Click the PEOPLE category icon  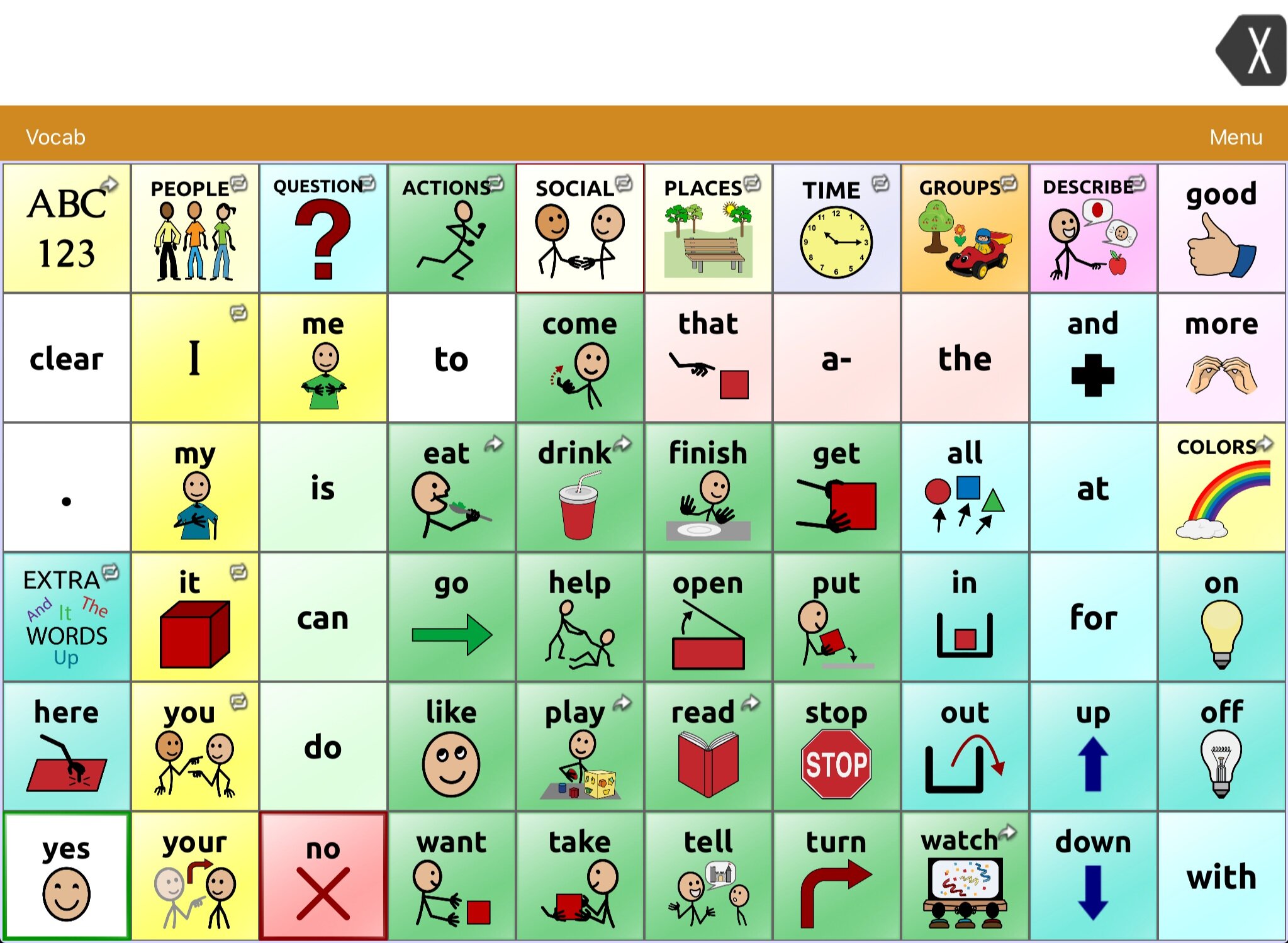point(192,228)
